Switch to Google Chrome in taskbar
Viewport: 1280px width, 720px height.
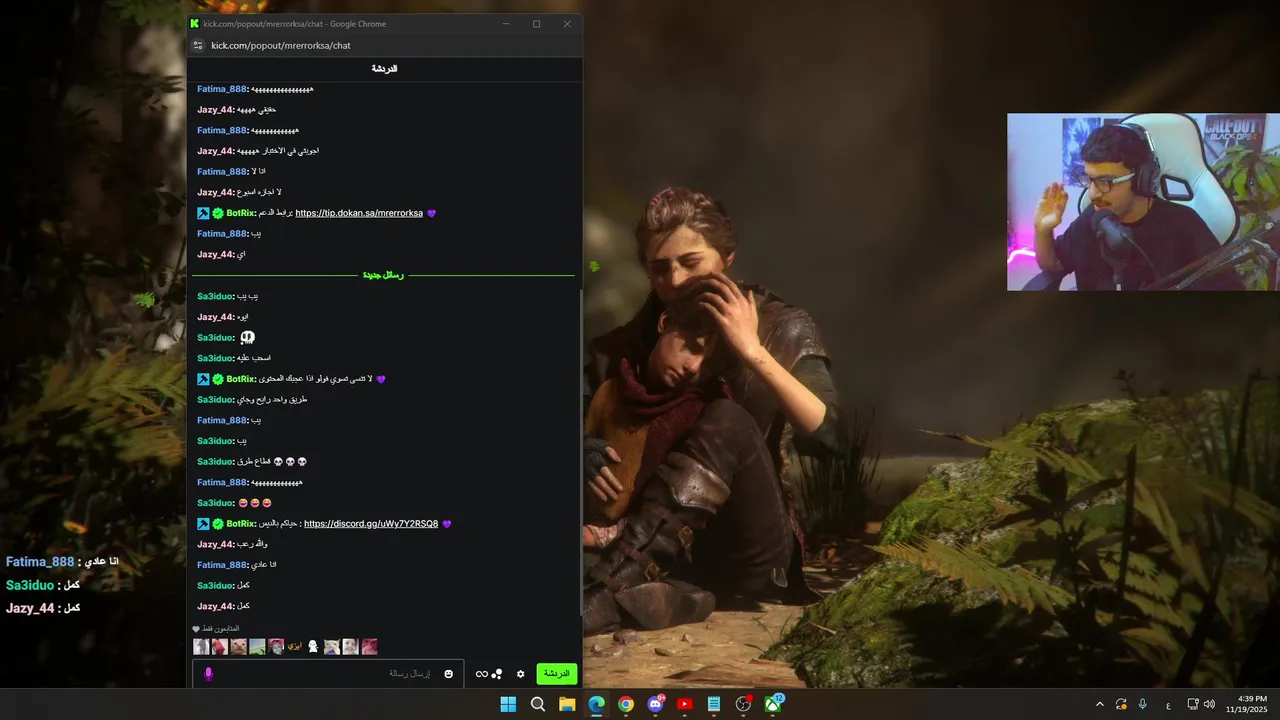[x=626, y=704]
